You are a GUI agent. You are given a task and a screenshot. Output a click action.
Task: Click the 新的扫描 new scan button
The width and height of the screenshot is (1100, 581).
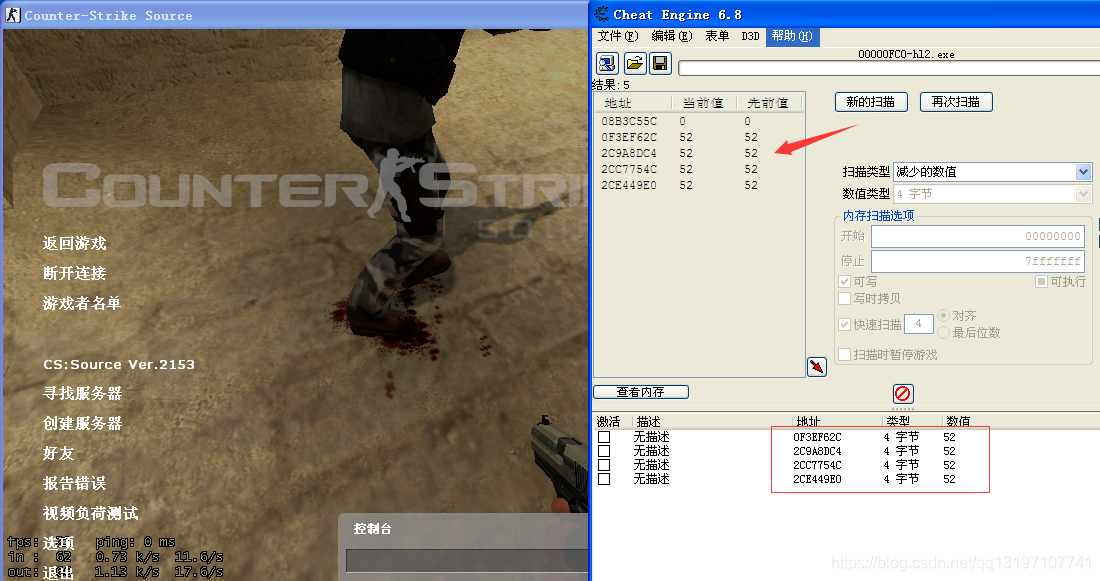click(871, 102)
